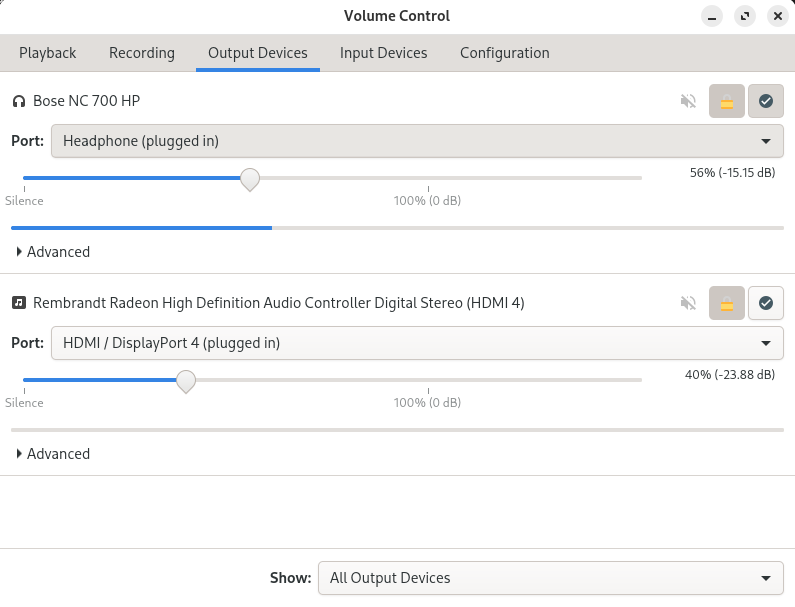795x607 pixels.
Task: Toggle channel lock for Radeon HDMI 4 output
Action: (x=727, y=303)
